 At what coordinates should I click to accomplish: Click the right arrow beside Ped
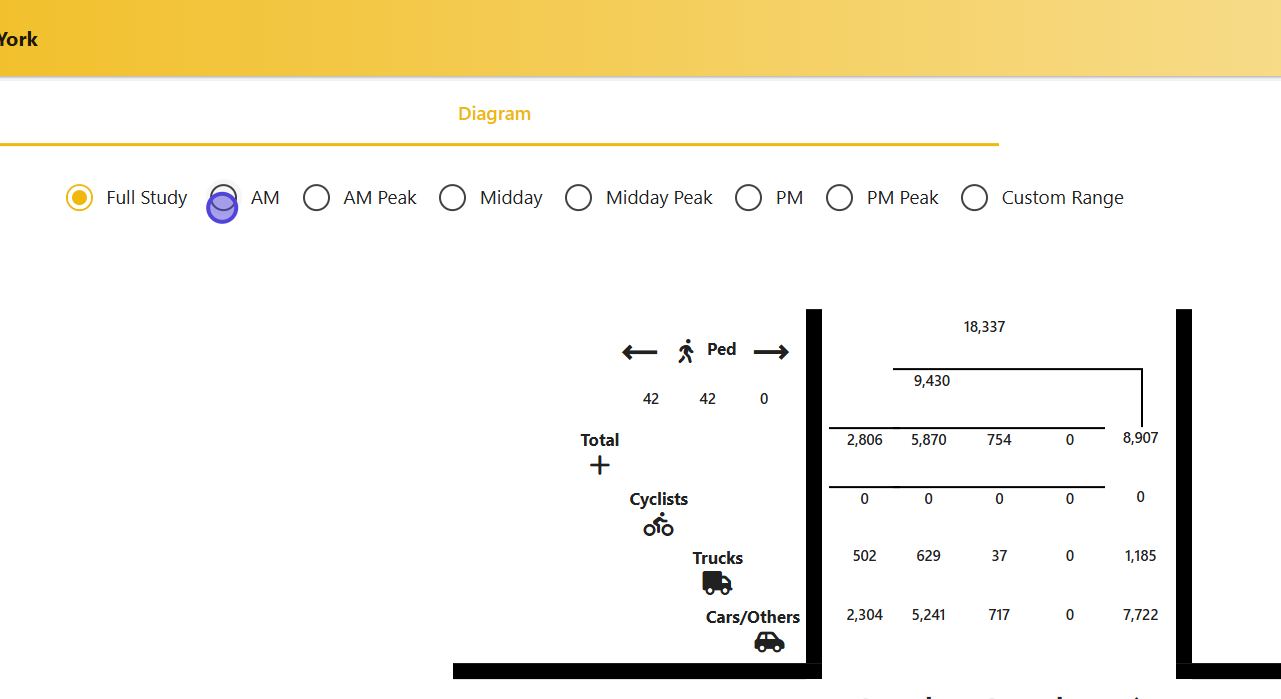click(x=771, y=352)
